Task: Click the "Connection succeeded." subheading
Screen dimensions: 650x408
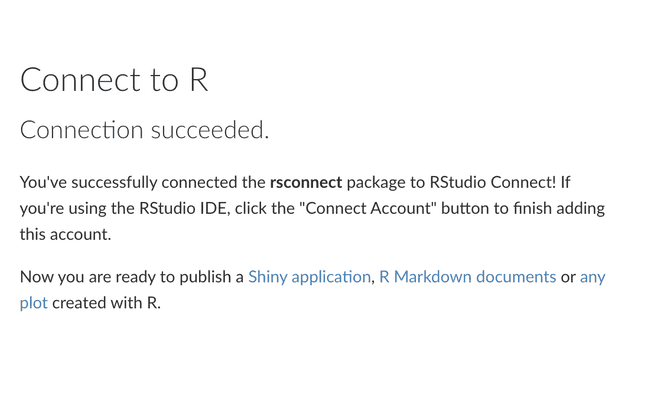Action: [x=144, y=130]
